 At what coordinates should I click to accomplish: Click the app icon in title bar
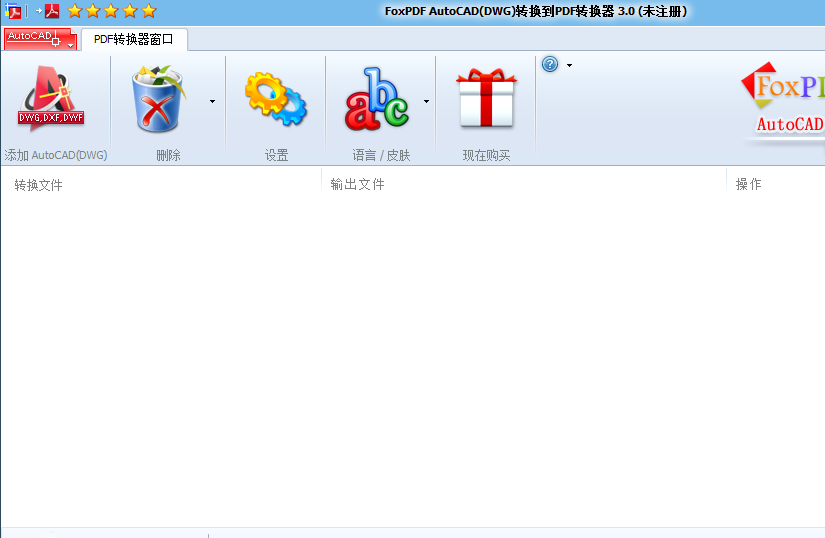[13, 11]
